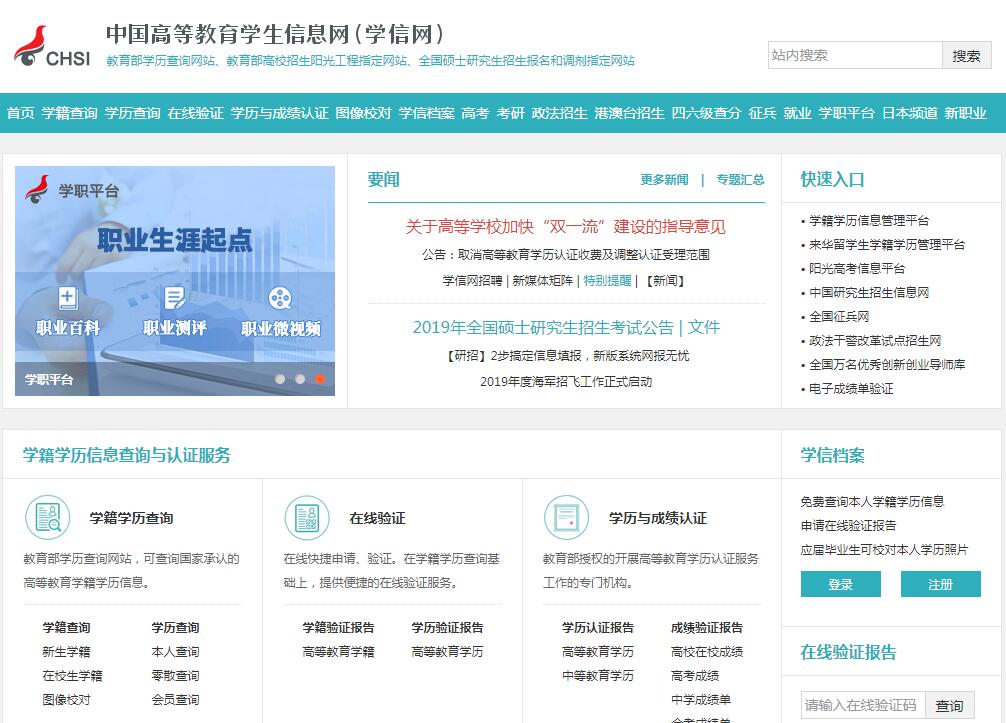Image resolution: width=1006 pixels, height=723 pixels.
Task: Click the 学职平台 bird logo in banner
Action: click(37, 190)
